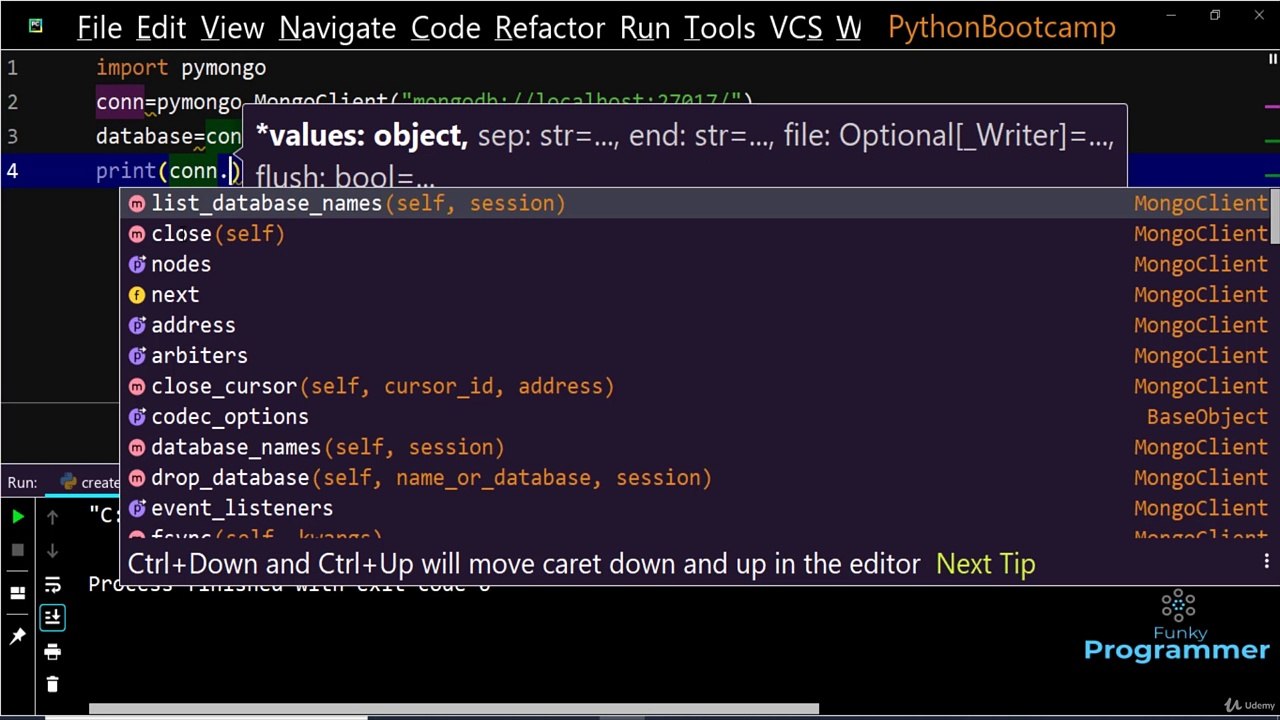Expand the VCS menu
1280x720 pixels.
(x=796, y=28)
